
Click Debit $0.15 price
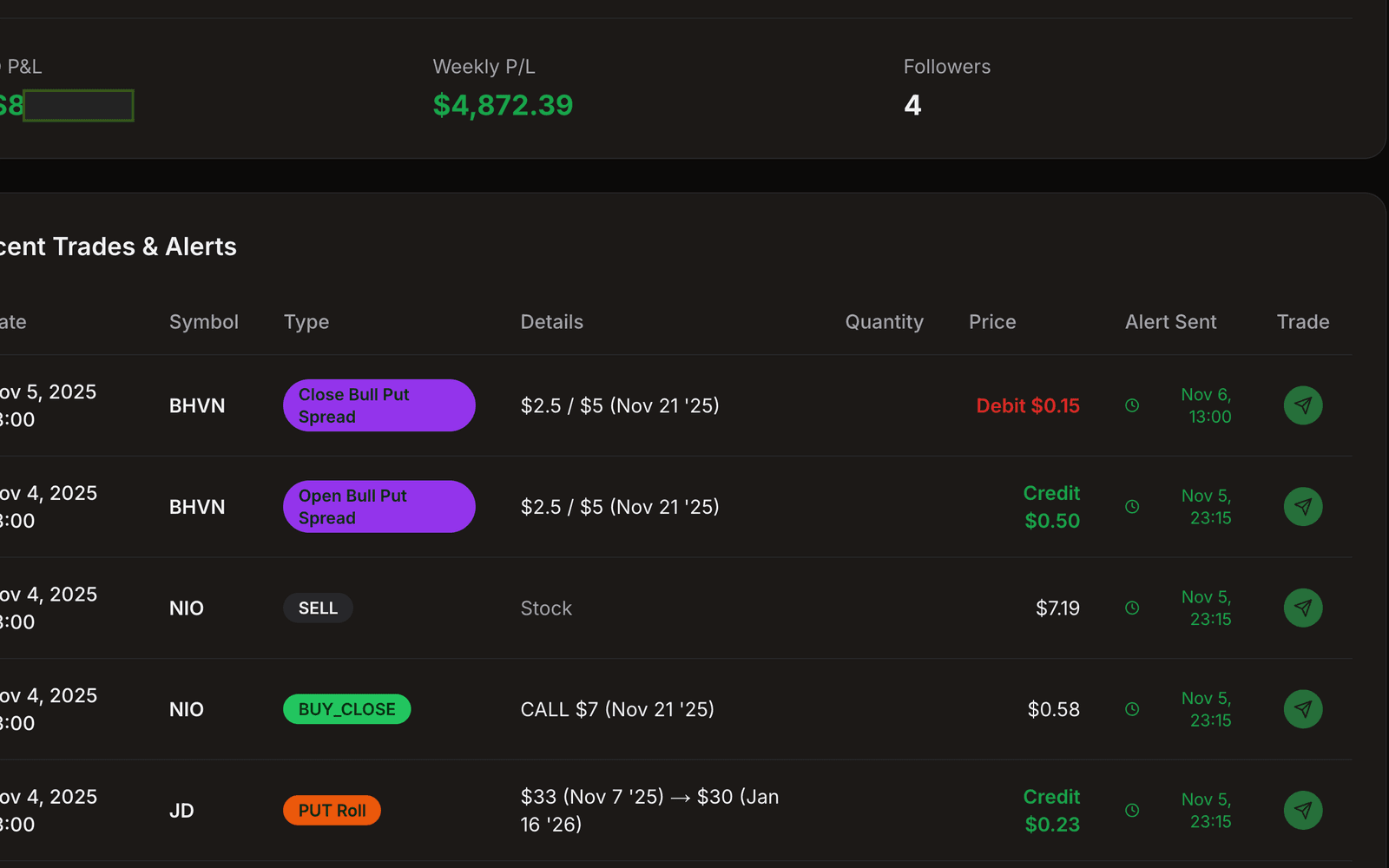coord(1028,405)
